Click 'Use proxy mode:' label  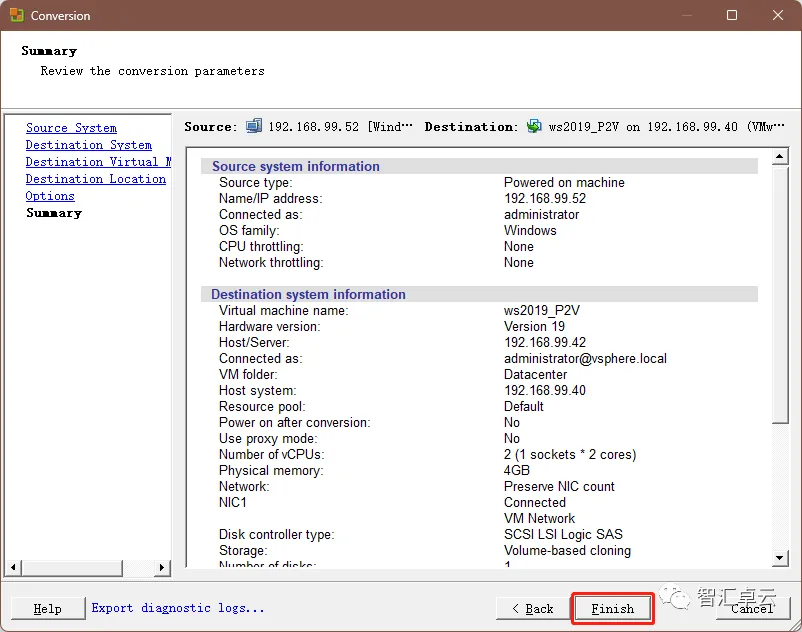click(268, 438)
